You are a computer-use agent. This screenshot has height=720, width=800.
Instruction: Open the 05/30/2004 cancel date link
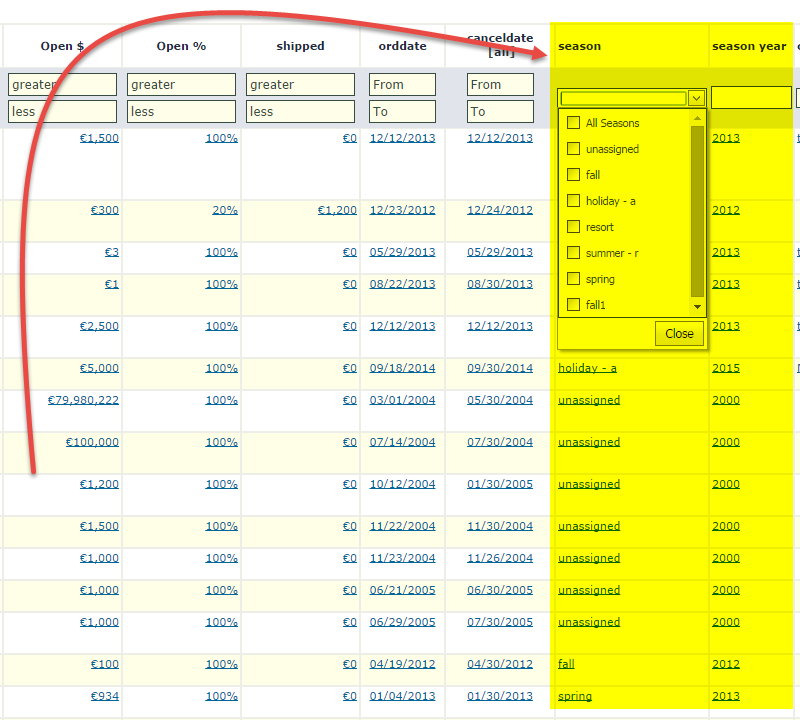click(x=500, y=400)
